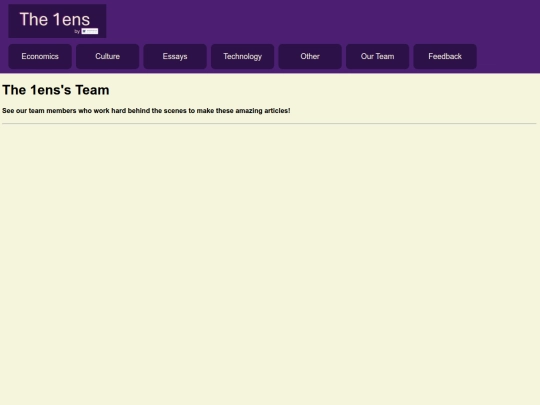540x405 pixels.
Task: Open the Economics section
Action: coord(40,56)
